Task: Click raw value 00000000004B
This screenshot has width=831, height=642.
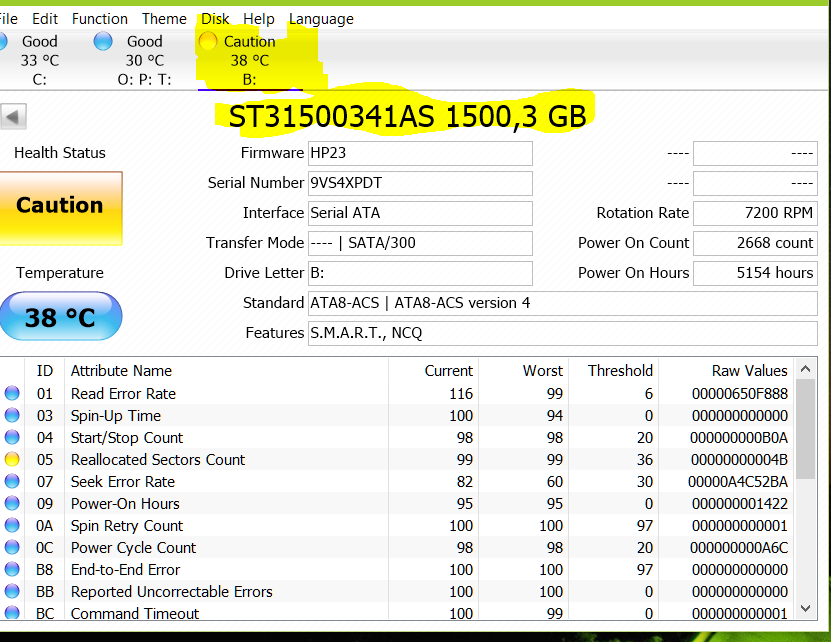Action: [x=740, y=460]
